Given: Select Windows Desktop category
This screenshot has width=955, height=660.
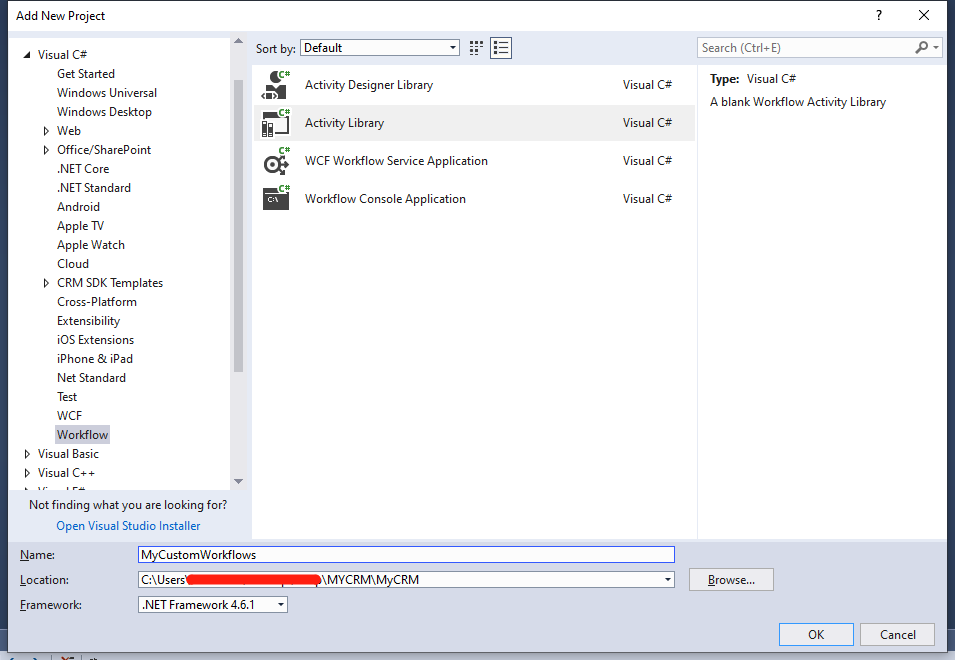Looking at the screenshot, I should pos(104,112).
